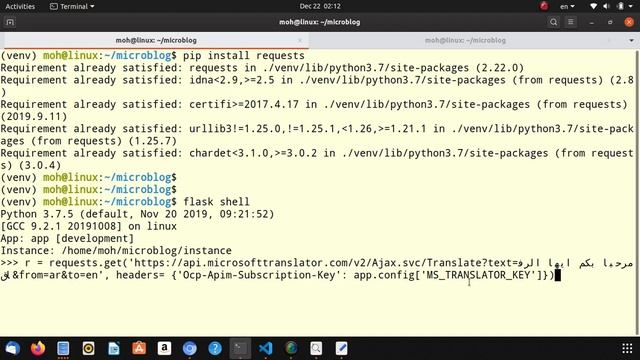Image resolution: width=640 pixels, height=360 pixels.
Task: Click the battery status icon
Action: (620, 6)
